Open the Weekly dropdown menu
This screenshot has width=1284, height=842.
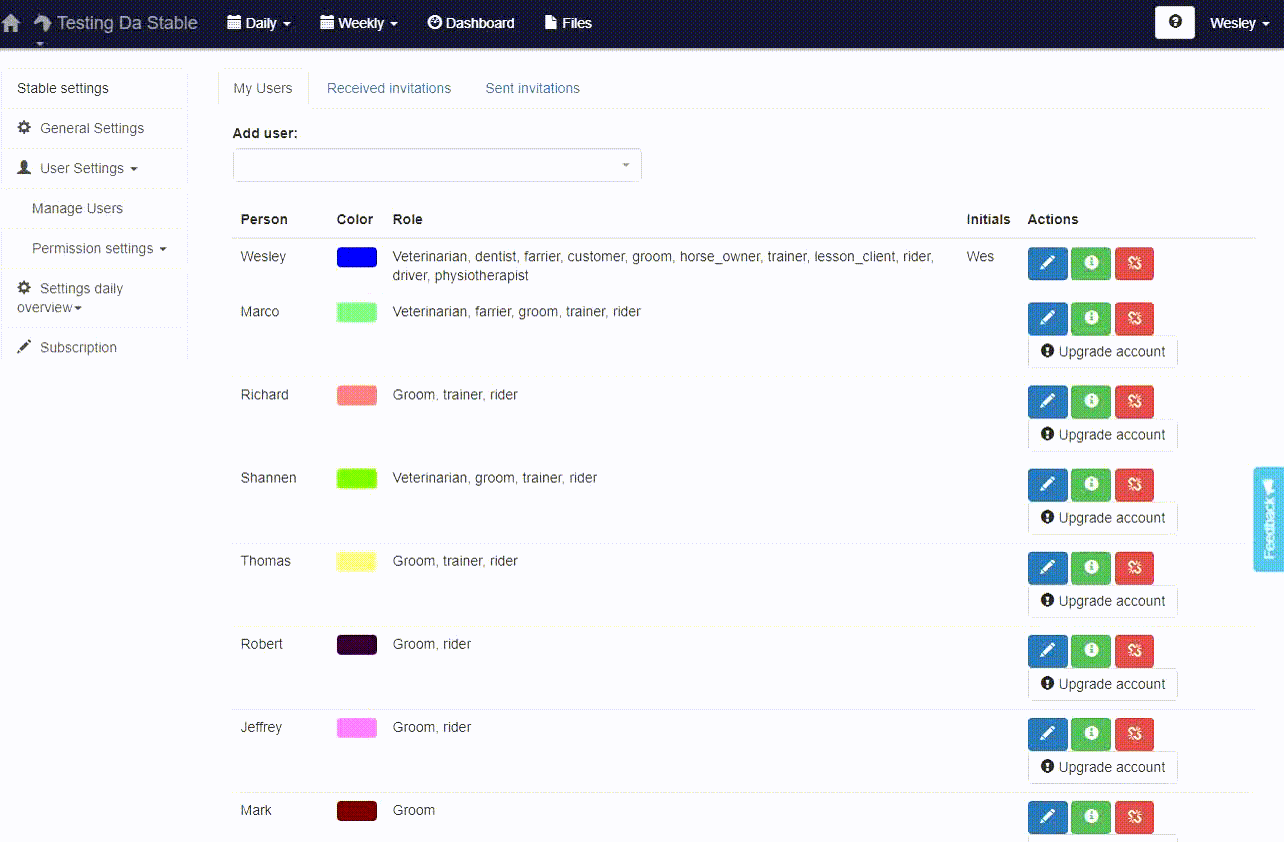click(359, 23)
